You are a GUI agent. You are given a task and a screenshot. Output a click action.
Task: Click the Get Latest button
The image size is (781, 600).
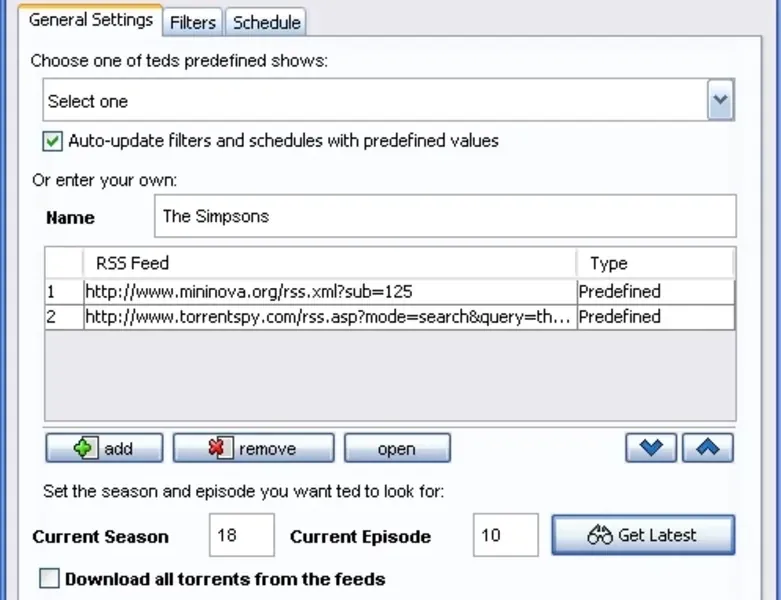(x=643, y=535)
